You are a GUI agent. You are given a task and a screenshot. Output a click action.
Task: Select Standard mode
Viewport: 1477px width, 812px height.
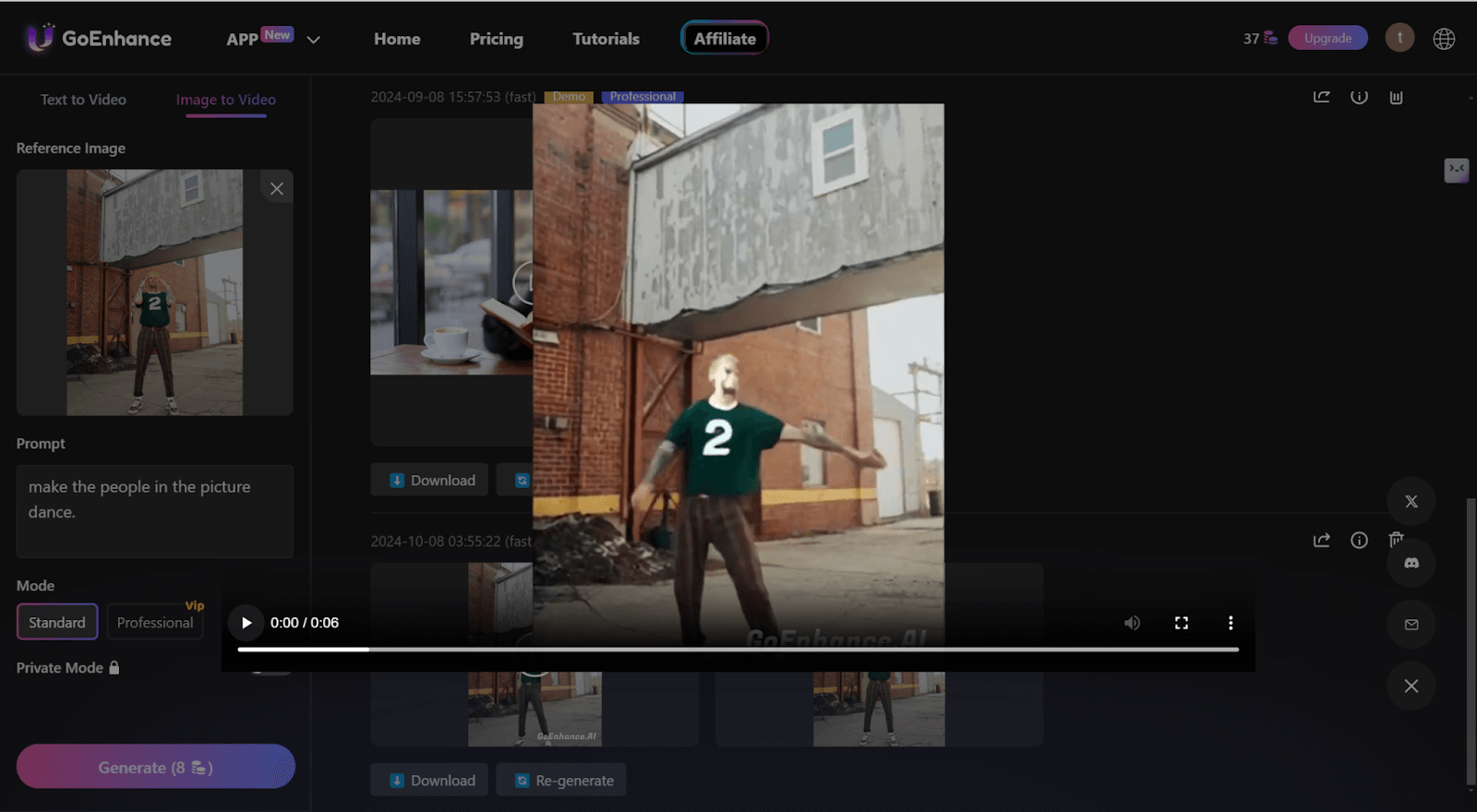pyautogui.click(x=57, y=622)
